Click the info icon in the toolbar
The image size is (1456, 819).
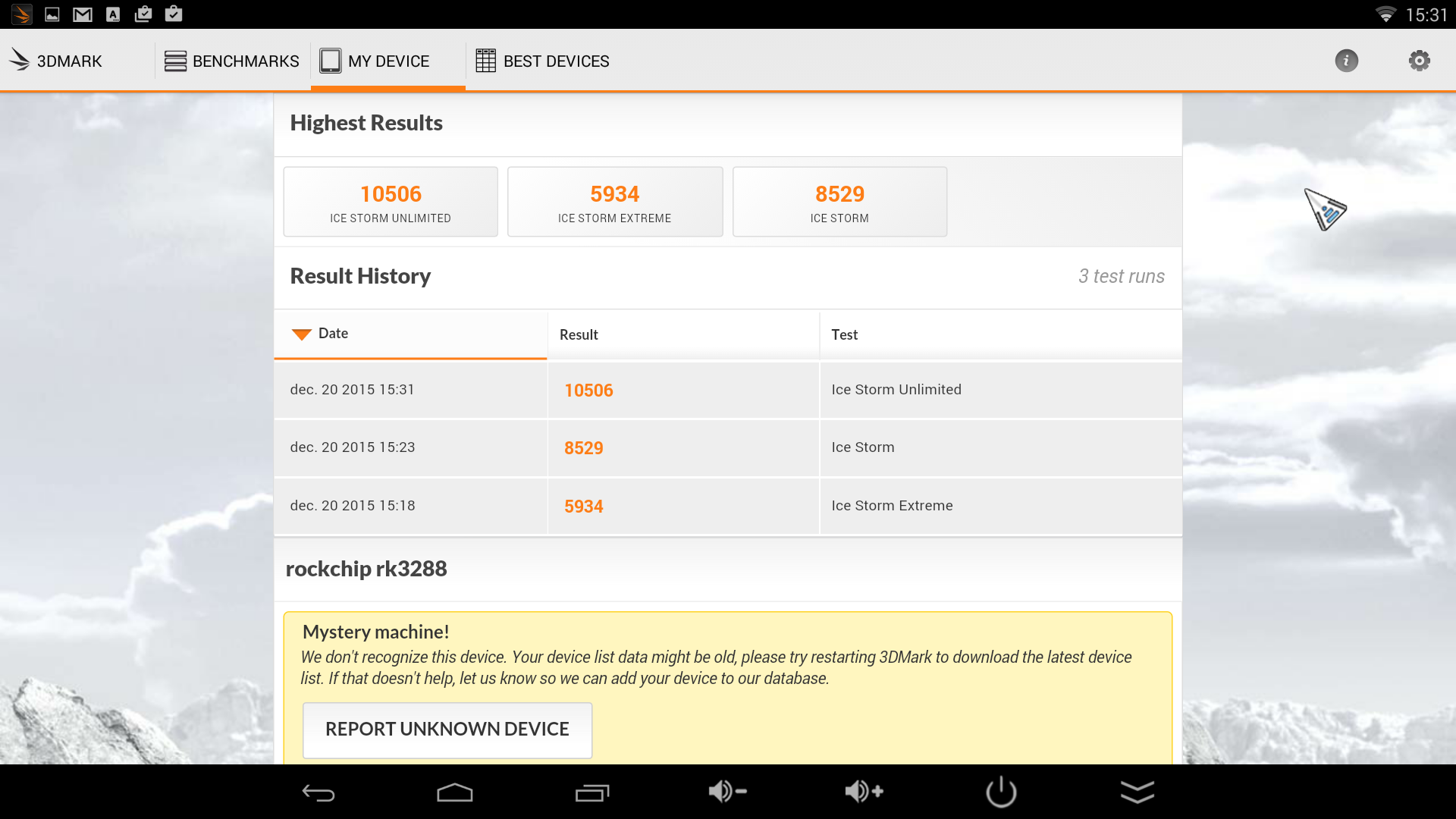point(1346,61)
